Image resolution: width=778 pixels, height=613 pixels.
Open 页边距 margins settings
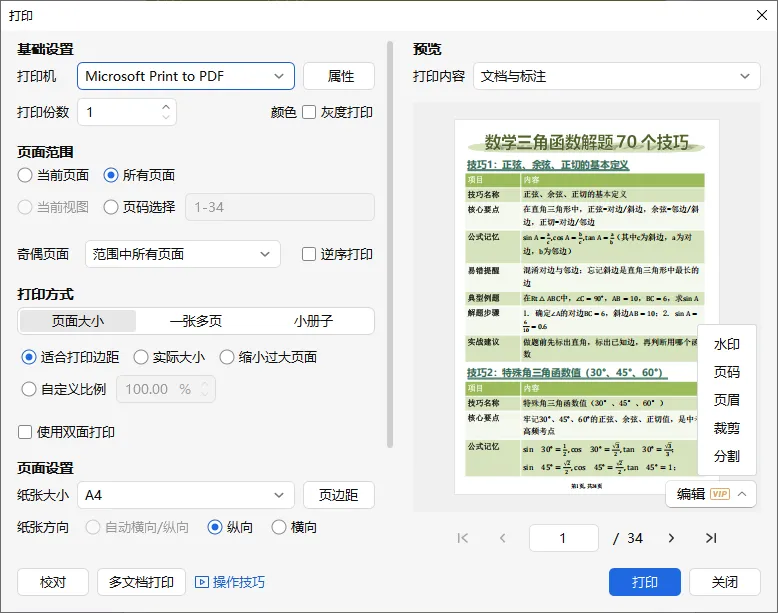pos(339,495)
